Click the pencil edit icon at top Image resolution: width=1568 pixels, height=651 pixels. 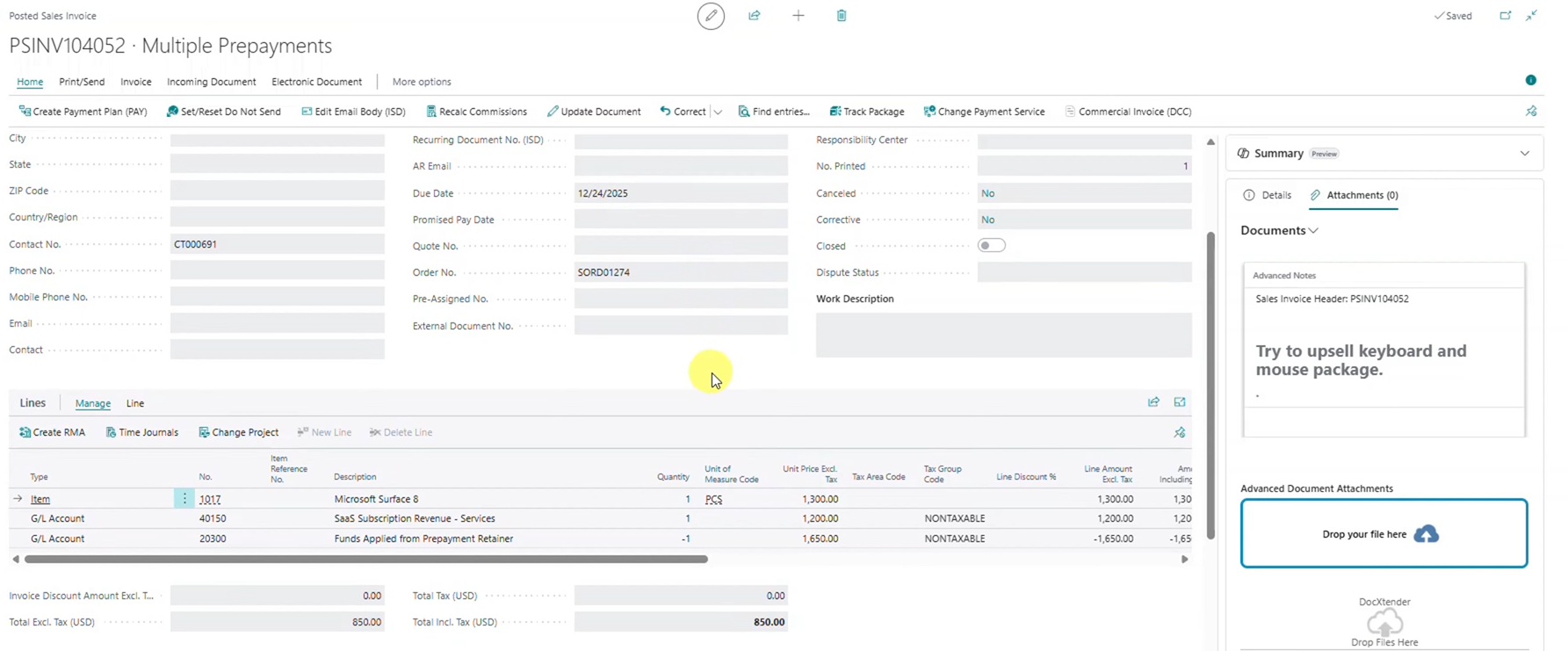point(711,16)
